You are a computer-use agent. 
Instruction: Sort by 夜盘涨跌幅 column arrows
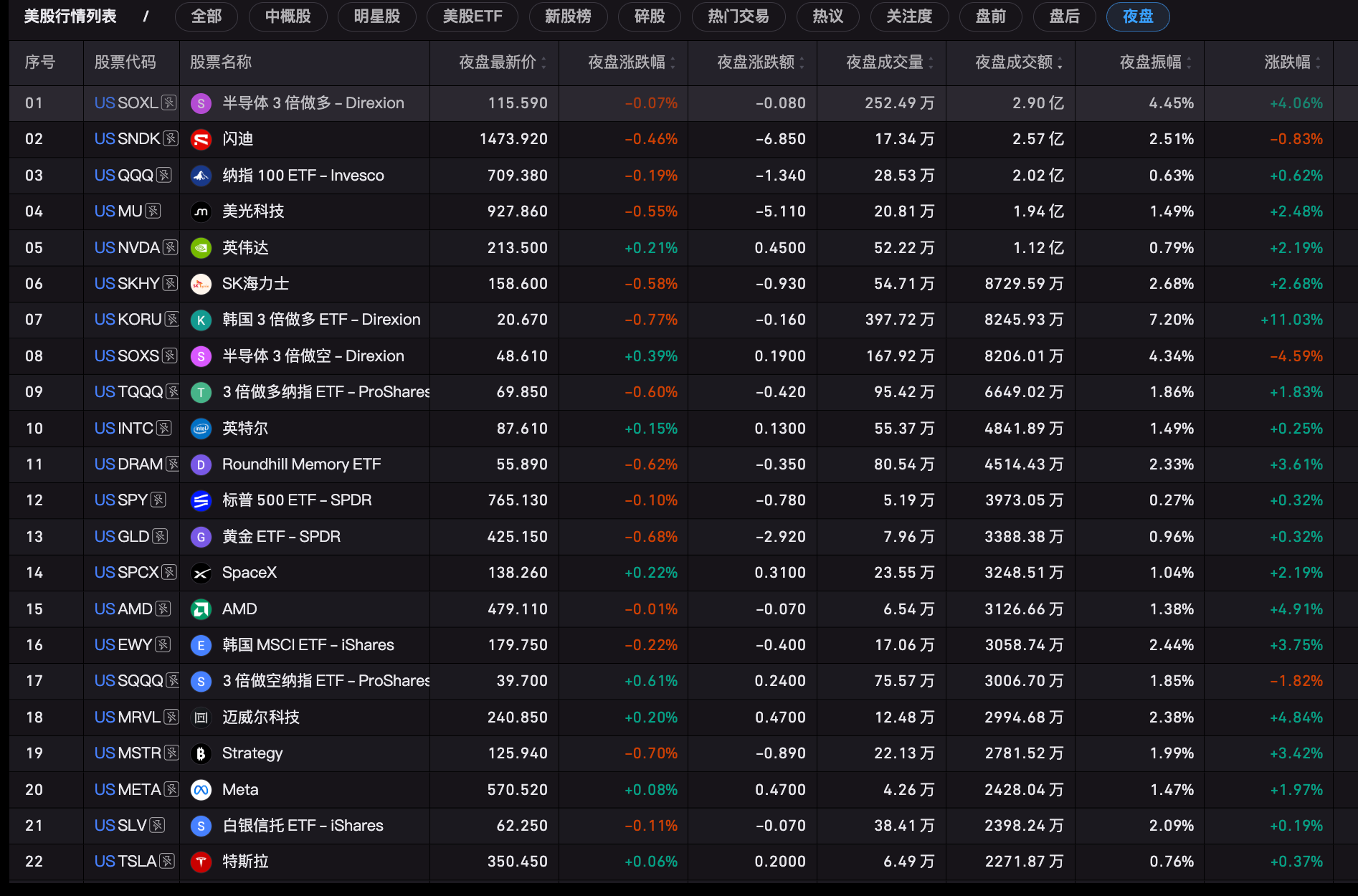673,63
